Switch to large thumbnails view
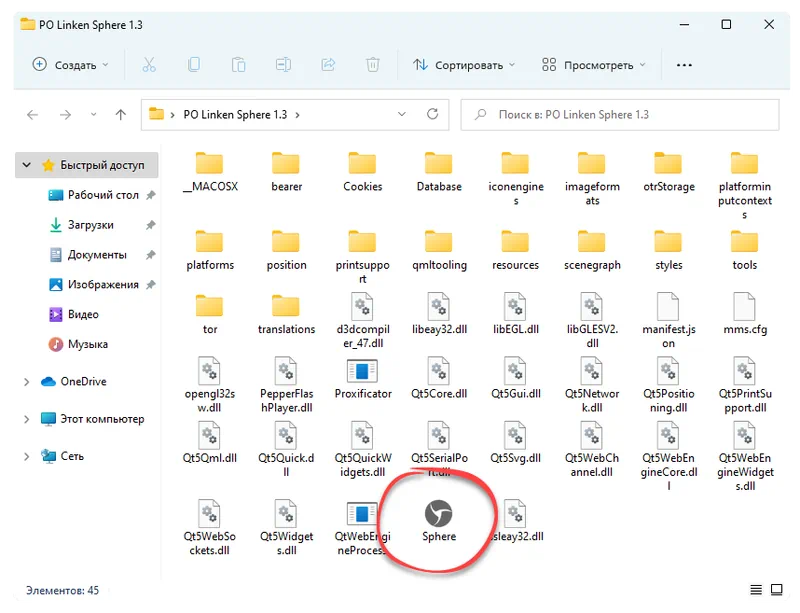 click(x=777, y=590)
